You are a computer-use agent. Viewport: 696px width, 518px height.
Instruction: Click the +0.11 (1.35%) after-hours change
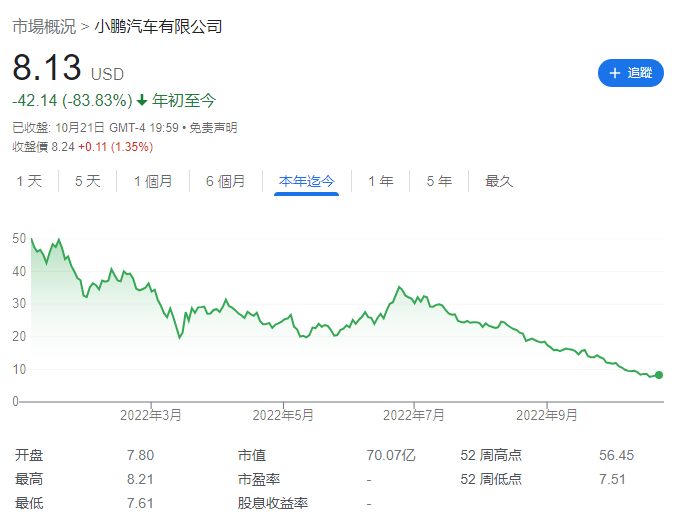[116, 147]
